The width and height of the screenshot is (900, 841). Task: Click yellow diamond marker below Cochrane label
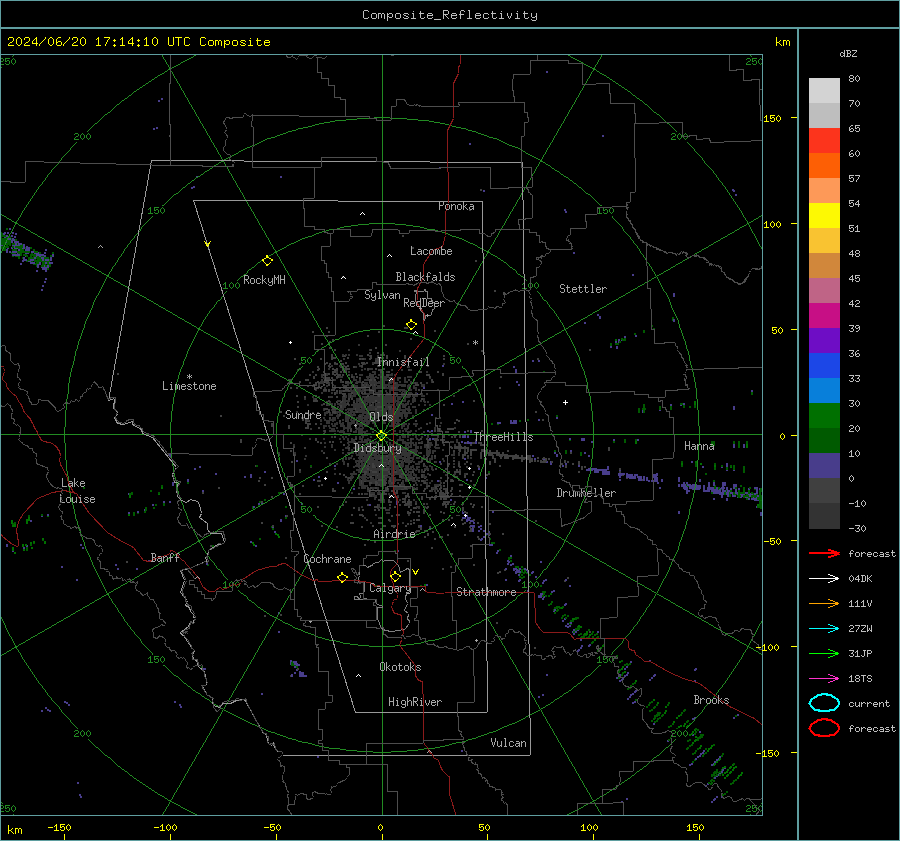click(x=342, y=577)
